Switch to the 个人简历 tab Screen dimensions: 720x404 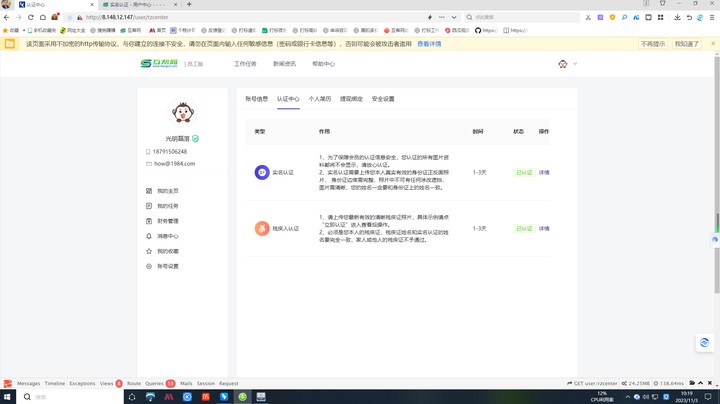(x=320, y=99)
